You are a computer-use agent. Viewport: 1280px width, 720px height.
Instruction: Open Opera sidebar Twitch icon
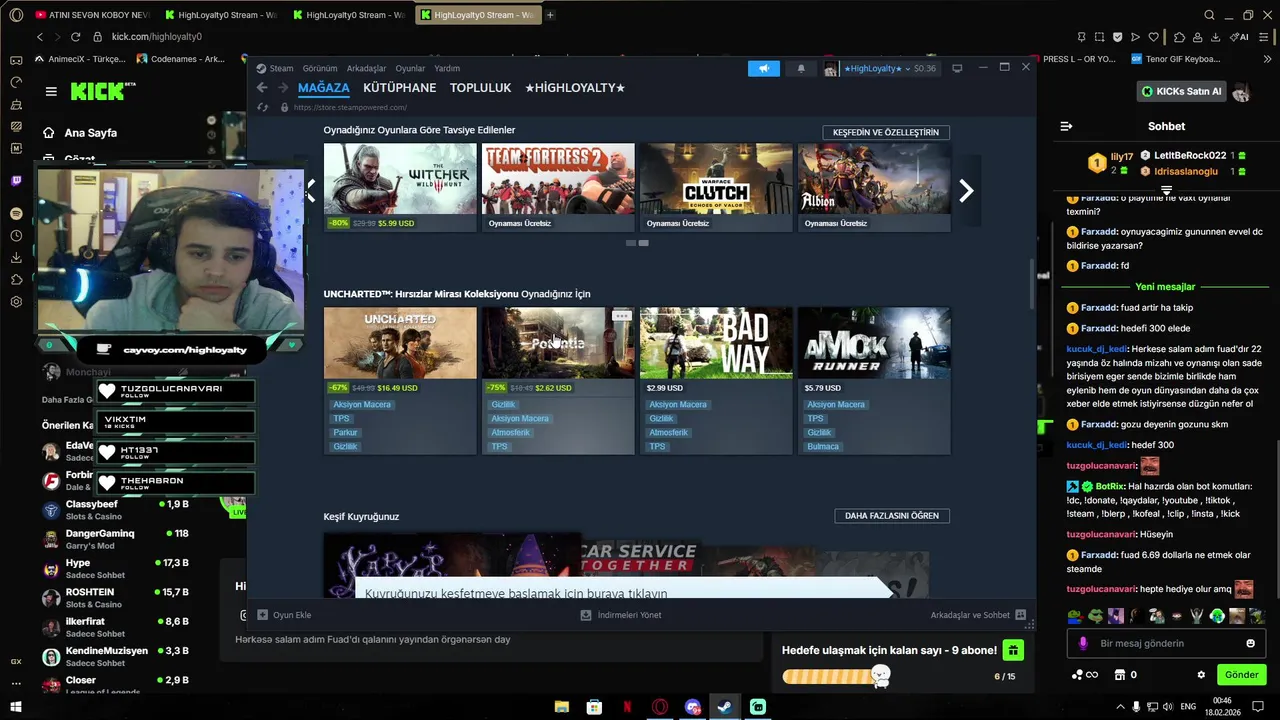click(16, 181)
